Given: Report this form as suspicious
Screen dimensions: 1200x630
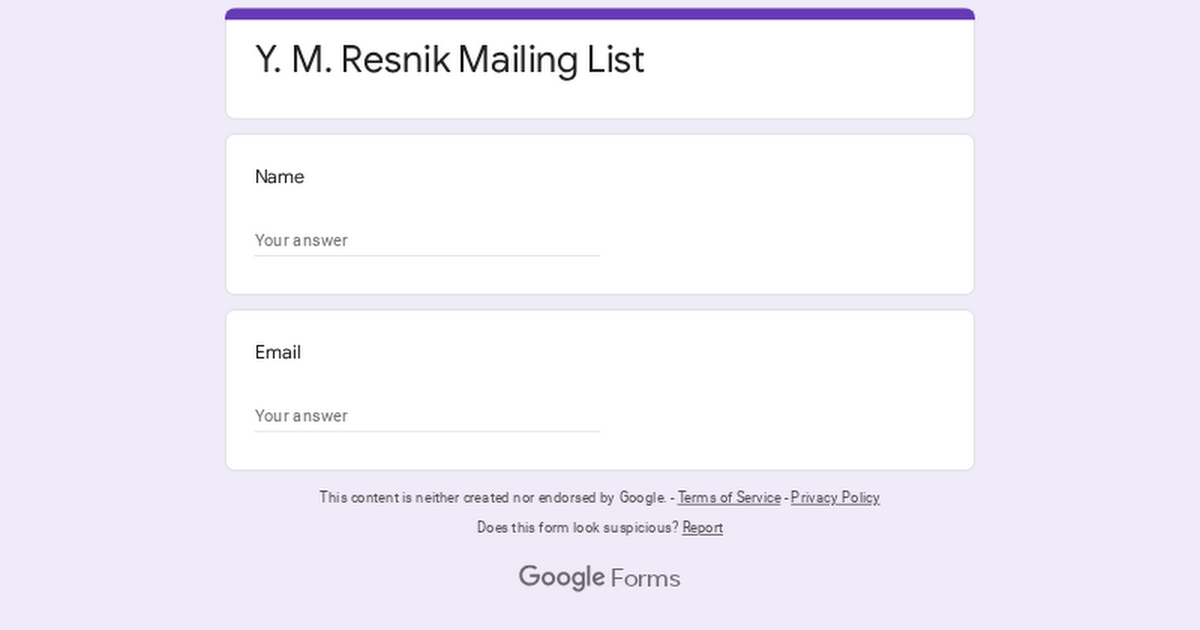Looking at the screenshot, I should click(702, 528).
